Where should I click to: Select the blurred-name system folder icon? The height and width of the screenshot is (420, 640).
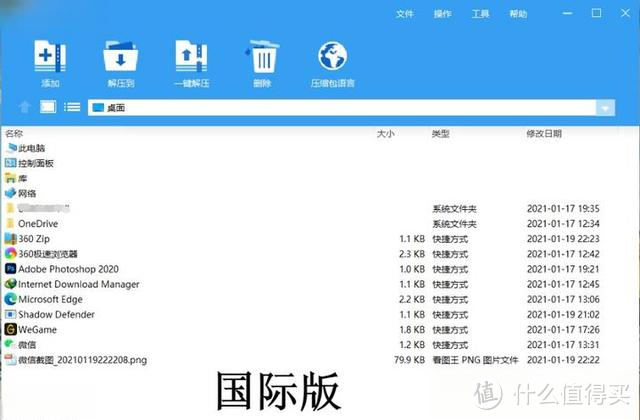click(x=11, y=208)
